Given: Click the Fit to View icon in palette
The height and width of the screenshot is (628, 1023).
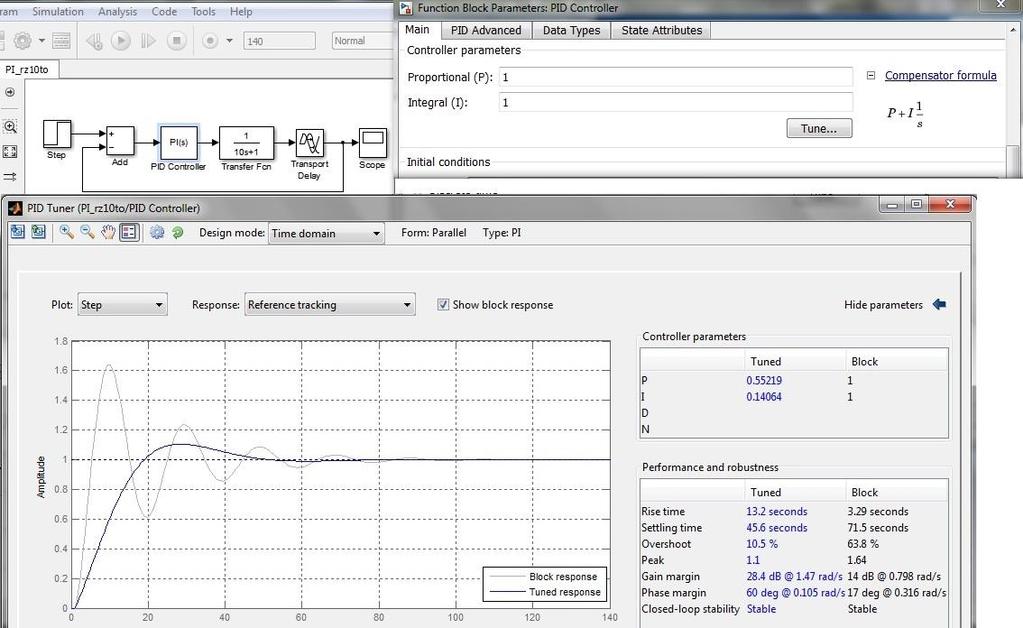Looking at the screenshot, I should pos(10,151).
